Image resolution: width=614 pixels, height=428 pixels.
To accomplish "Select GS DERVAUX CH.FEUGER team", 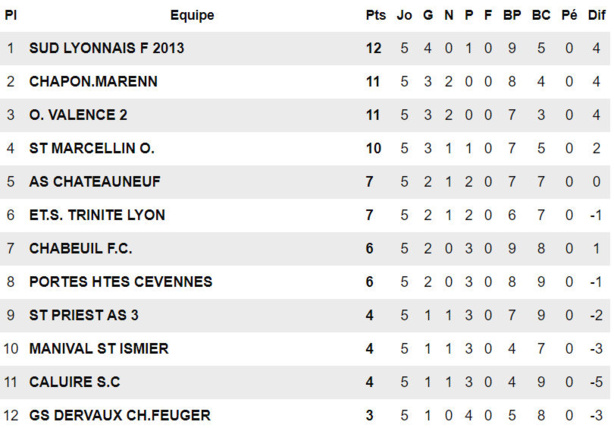I will tap(119, 415).
